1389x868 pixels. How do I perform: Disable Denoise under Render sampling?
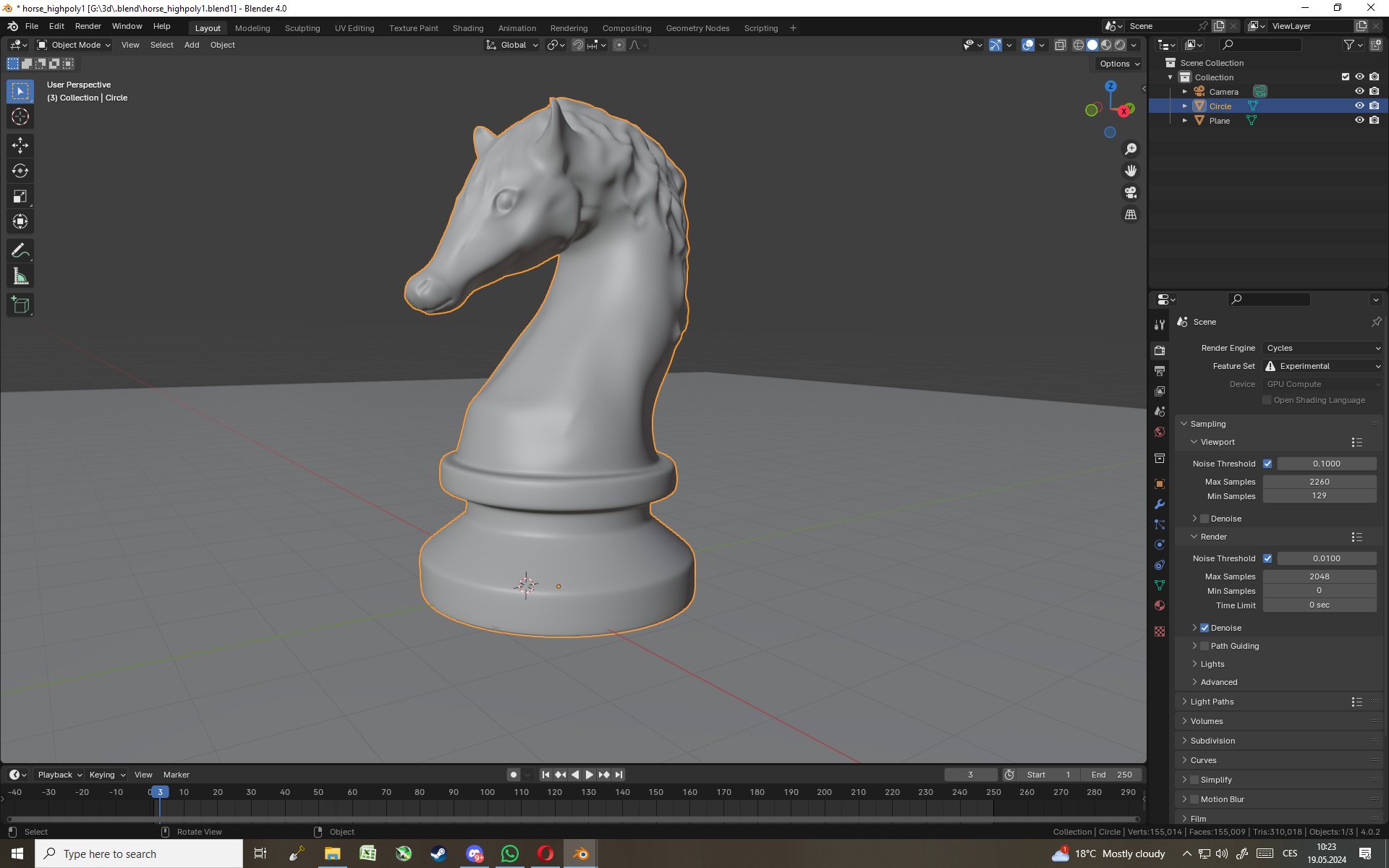pos(1204,628)
